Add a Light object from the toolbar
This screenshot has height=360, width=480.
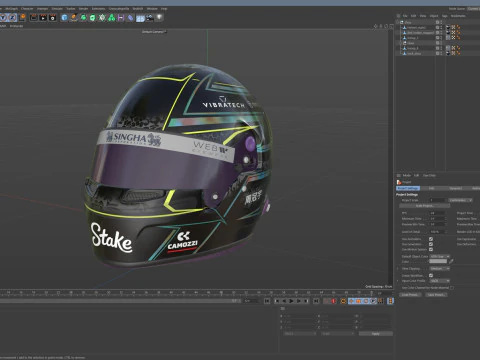click(x=159, y=17)
